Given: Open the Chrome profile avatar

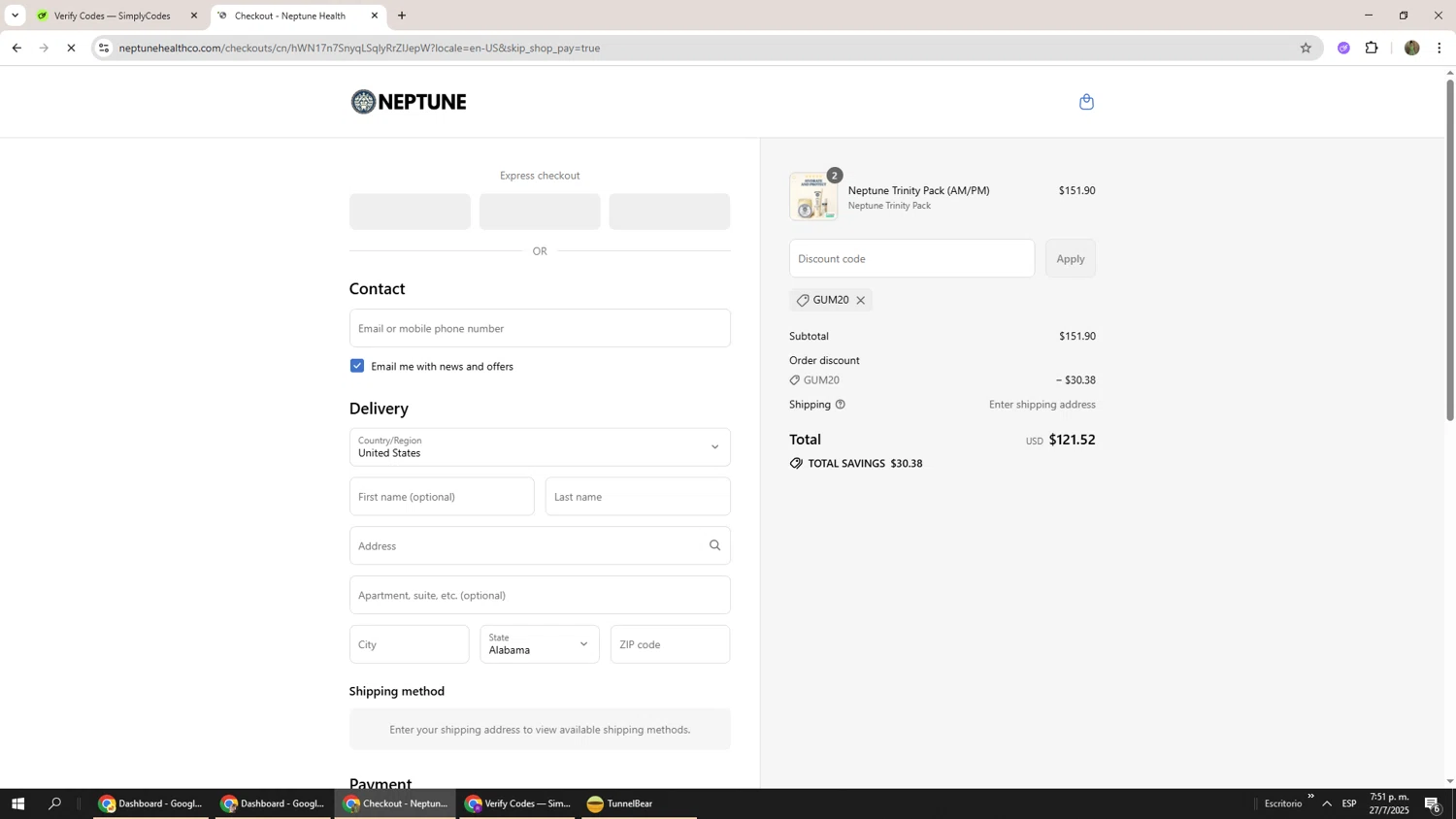Looking at the screenshot, I should coord(1411,48).
